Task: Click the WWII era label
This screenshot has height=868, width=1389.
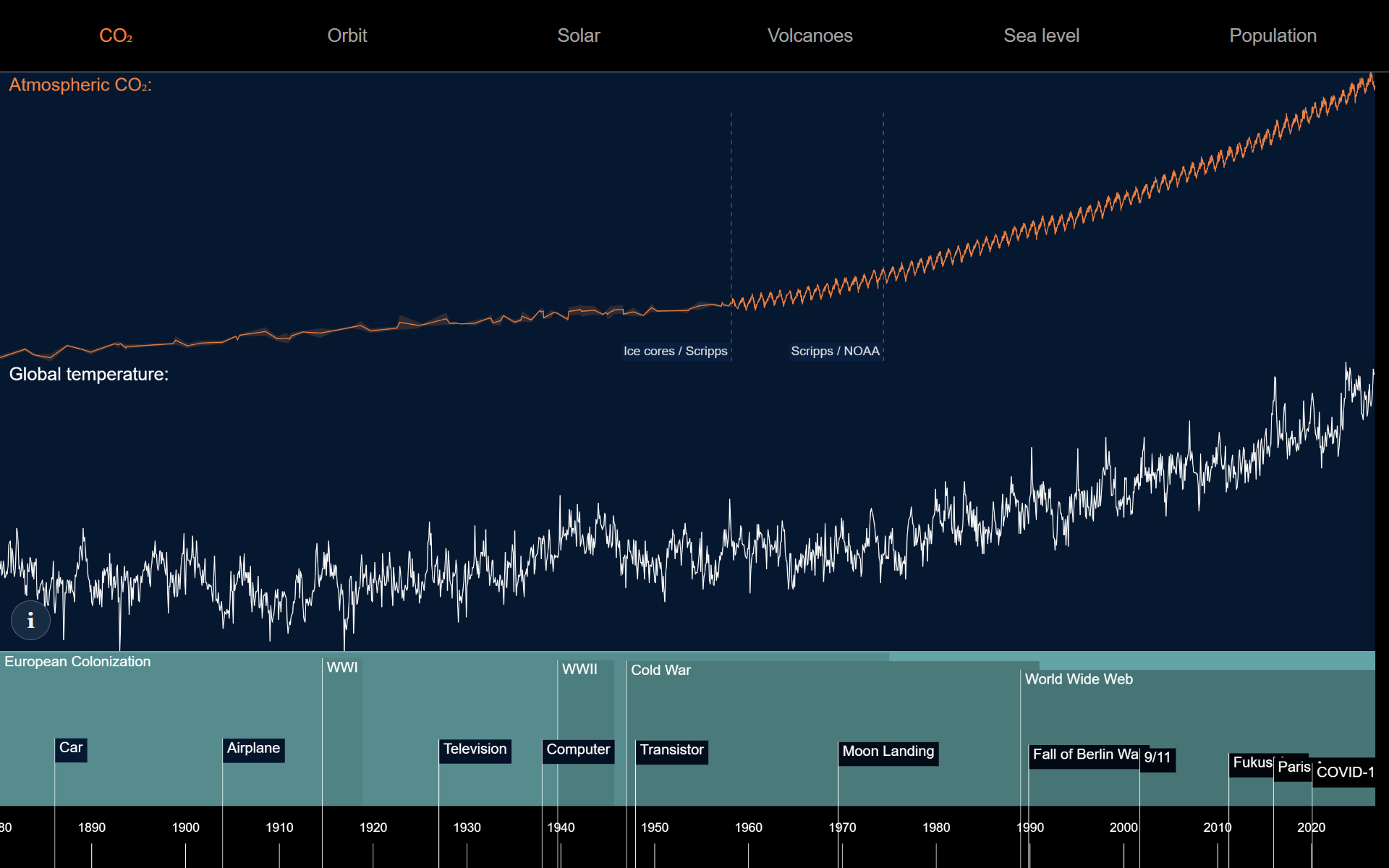Action: click(580, 670)
